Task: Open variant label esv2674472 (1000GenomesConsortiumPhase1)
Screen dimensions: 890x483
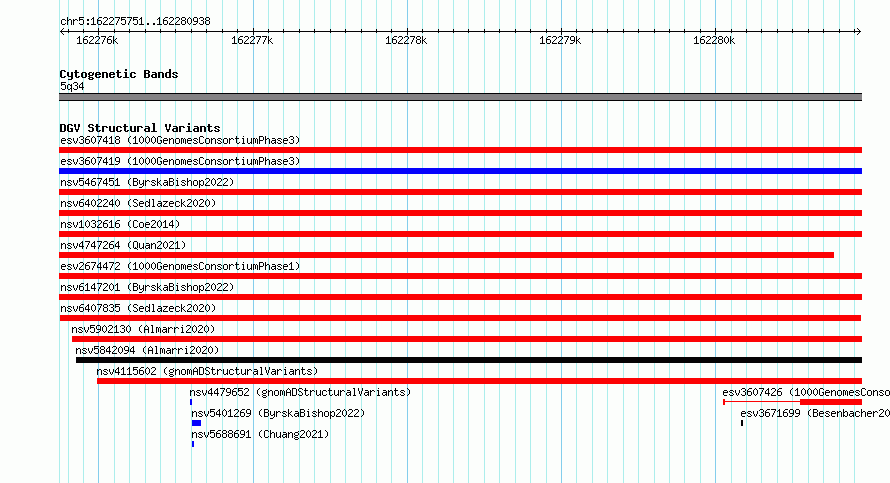Action: (x=180, y=266)
